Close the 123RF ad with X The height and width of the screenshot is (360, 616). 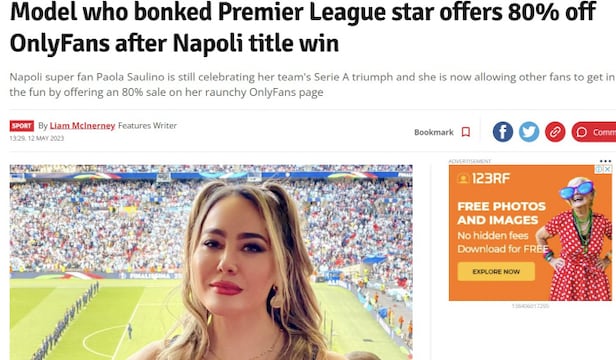tap(608, 169)
